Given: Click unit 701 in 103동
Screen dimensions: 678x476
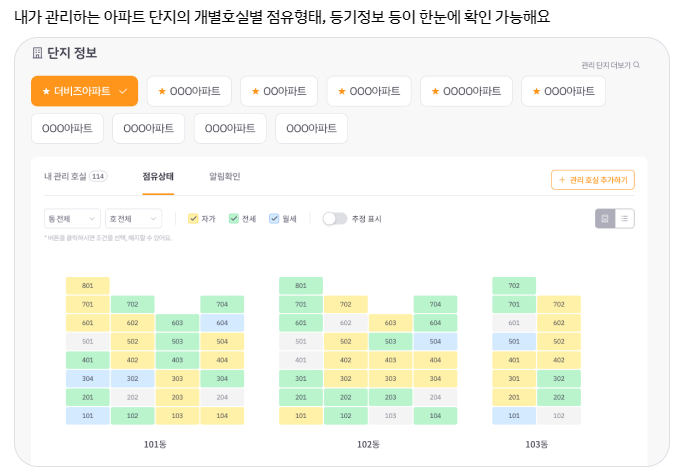Looking at the screenshot, I should (514, 304).
